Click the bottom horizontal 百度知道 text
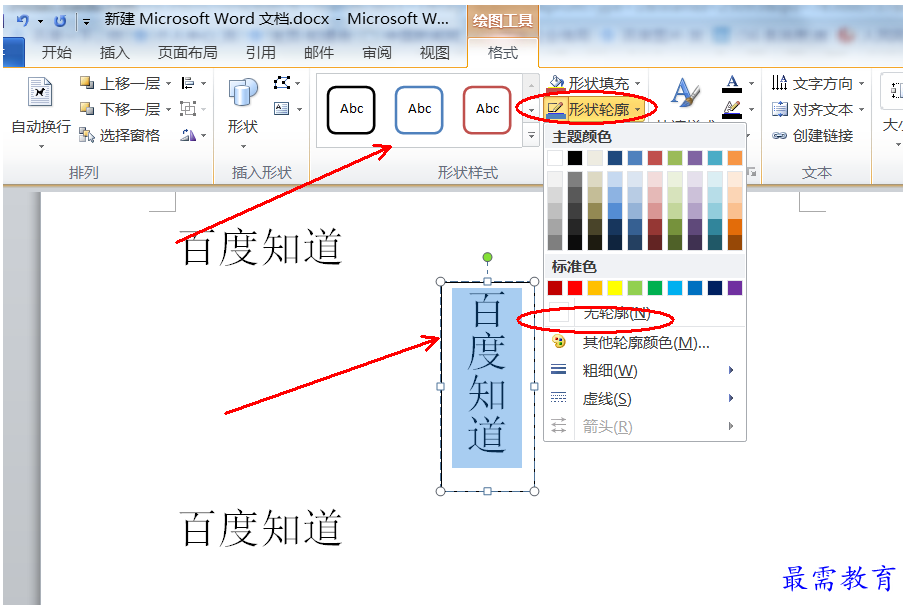The width and height of the screenshot is (904, 610). coord(262,528)
